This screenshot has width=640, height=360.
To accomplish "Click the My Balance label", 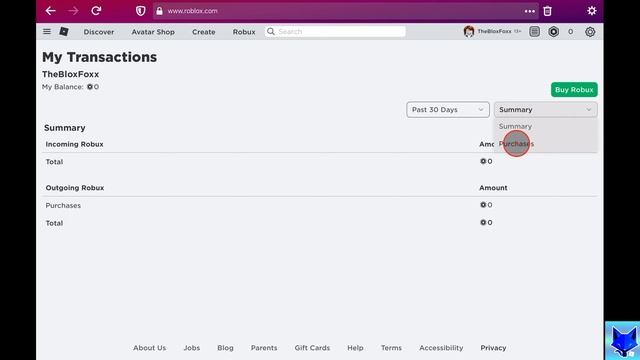I will [x=62, y=87].
